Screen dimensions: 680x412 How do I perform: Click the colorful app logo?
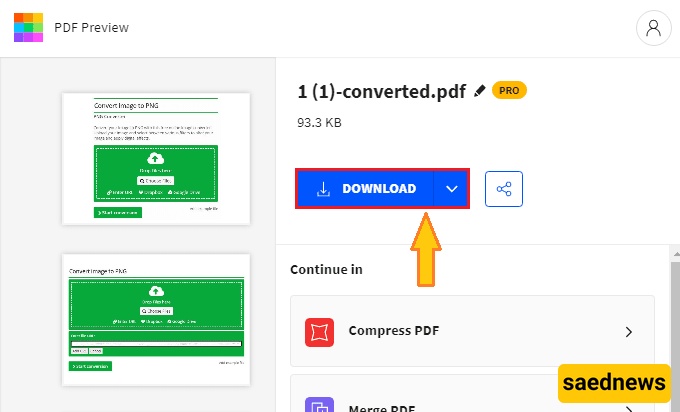29,27
